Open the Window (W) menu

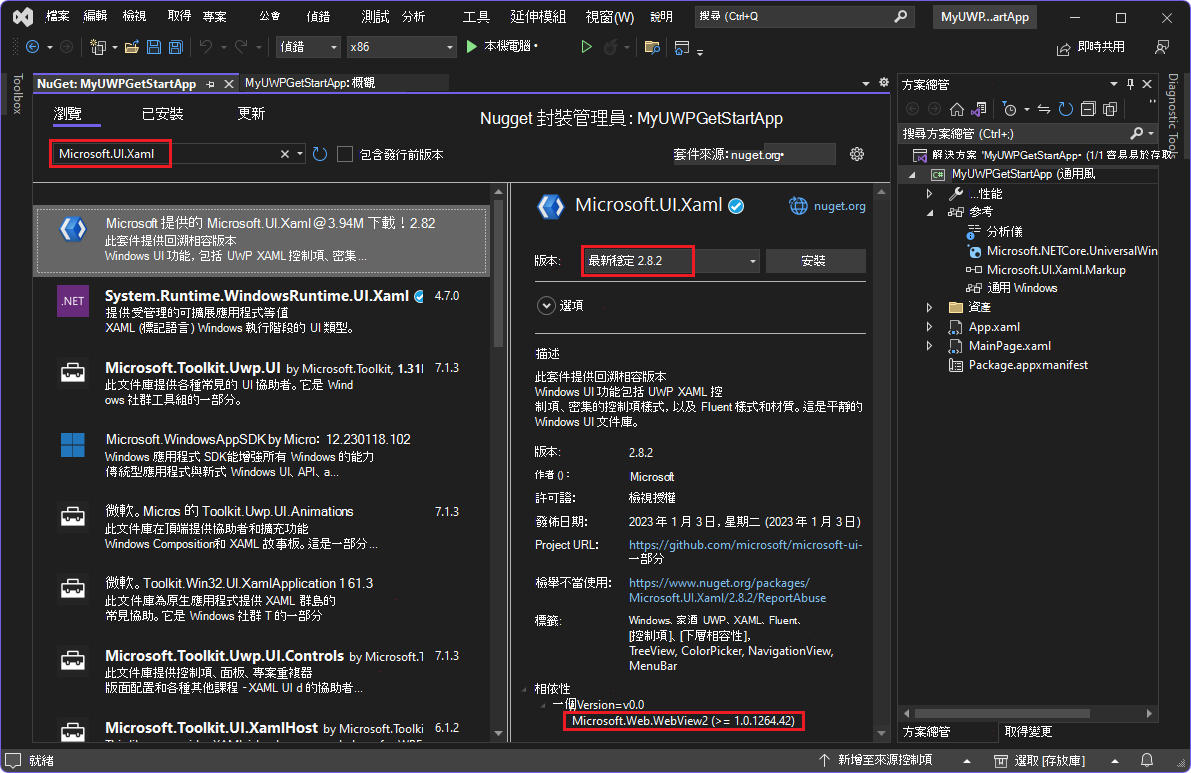(x=610, y=17)
